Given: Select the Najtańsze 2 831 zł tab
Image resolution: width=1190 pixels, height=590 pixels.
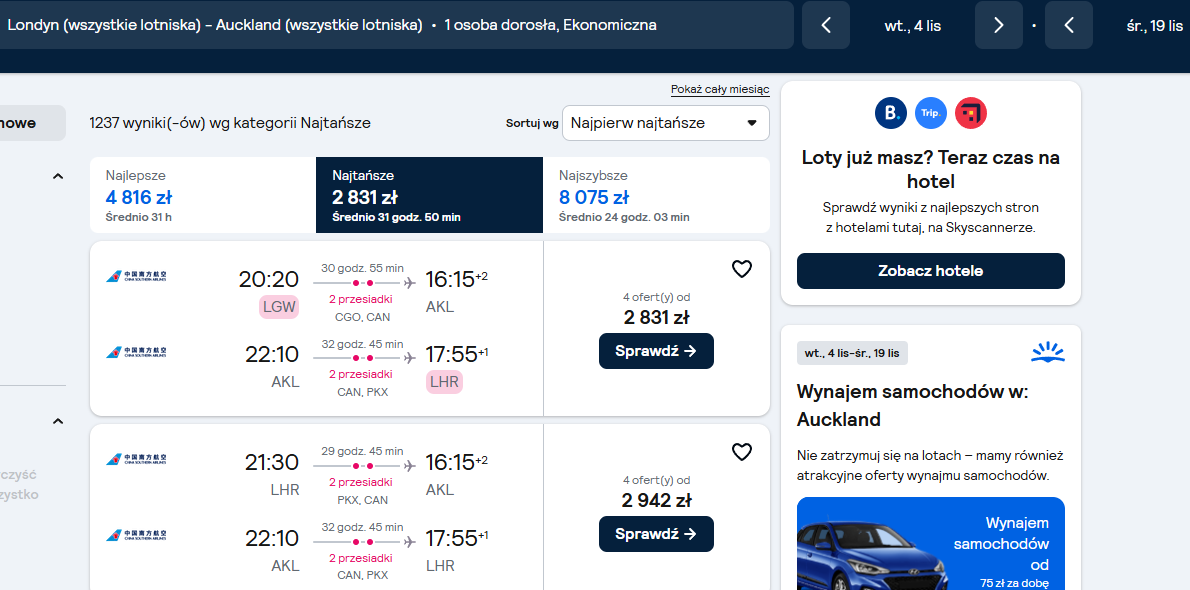Looking at the screenshot, I should click(430, 195).
